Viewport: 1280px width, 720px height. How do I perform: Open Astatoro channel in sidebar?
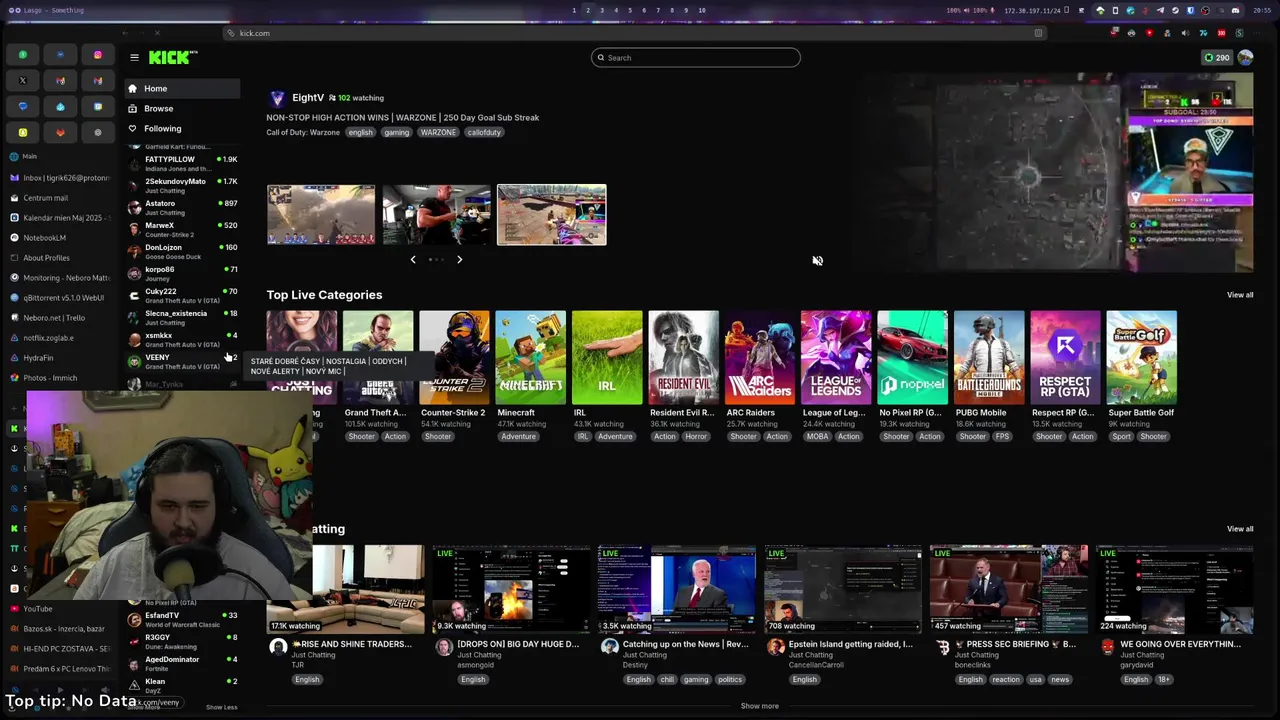182,207
